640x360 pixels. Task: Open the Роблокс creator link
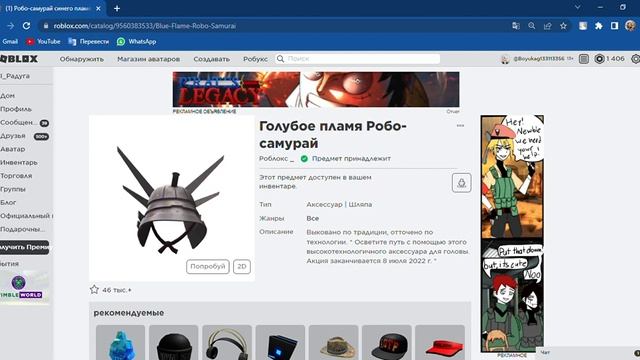274,158
